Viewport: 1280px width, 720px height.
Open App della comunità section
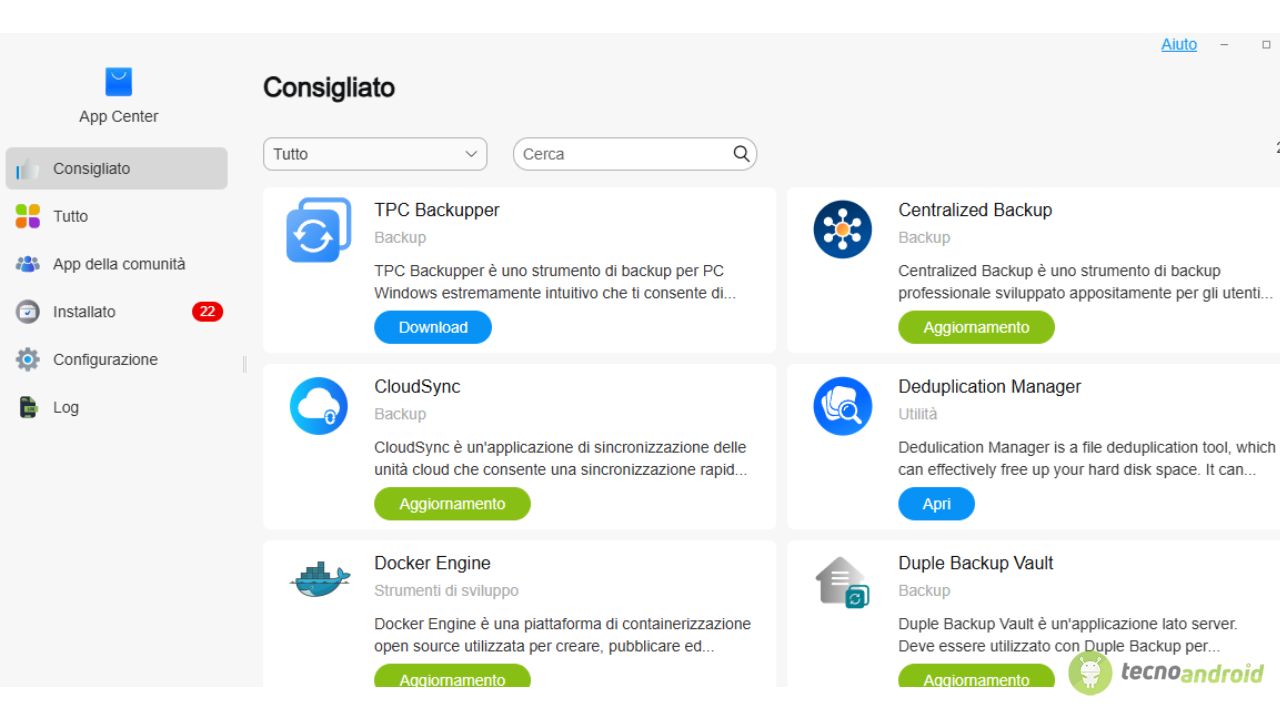click(118, 264)
